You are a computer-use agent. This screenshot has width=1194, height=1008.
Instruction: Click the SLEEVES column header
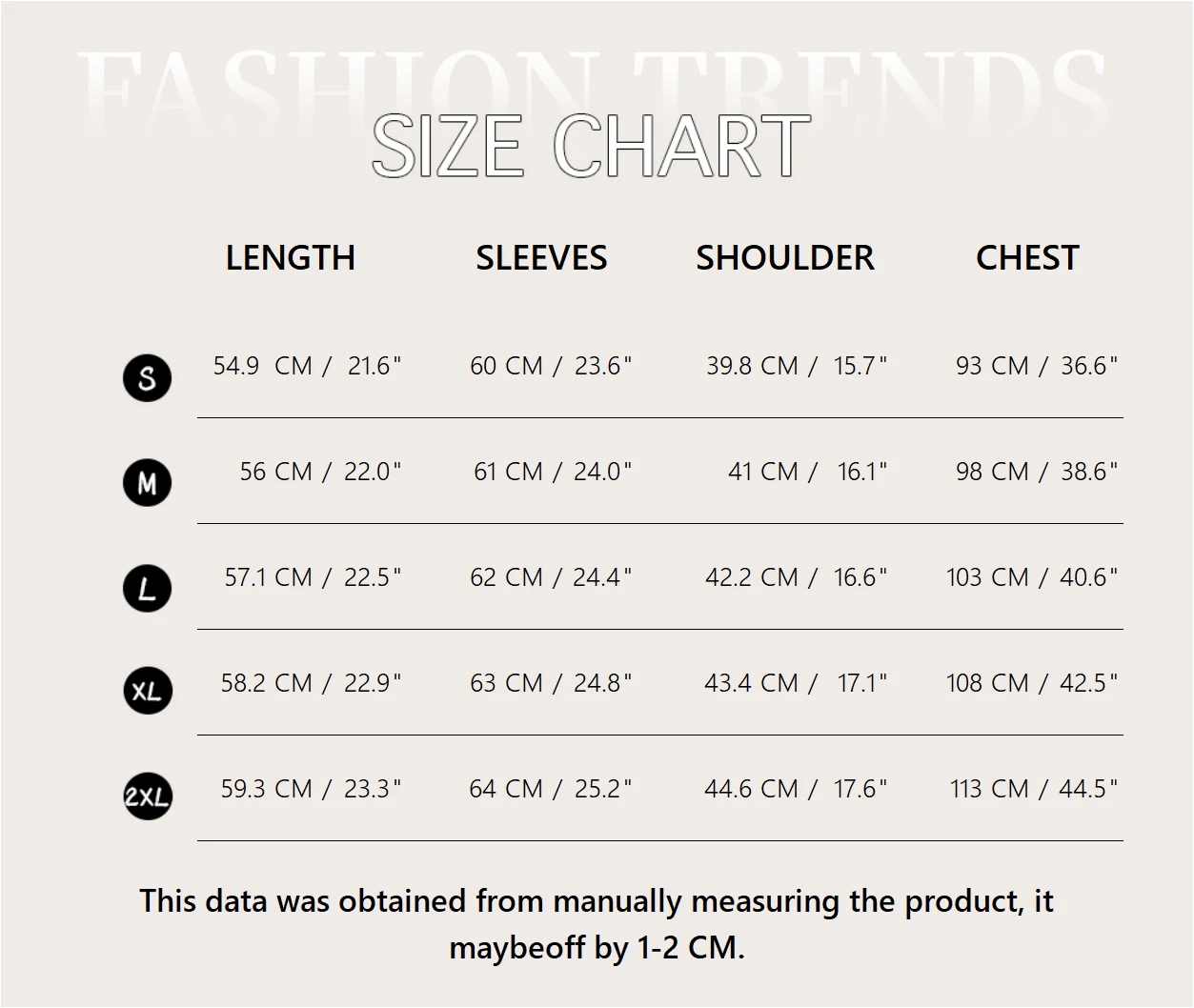coord(541,258)
